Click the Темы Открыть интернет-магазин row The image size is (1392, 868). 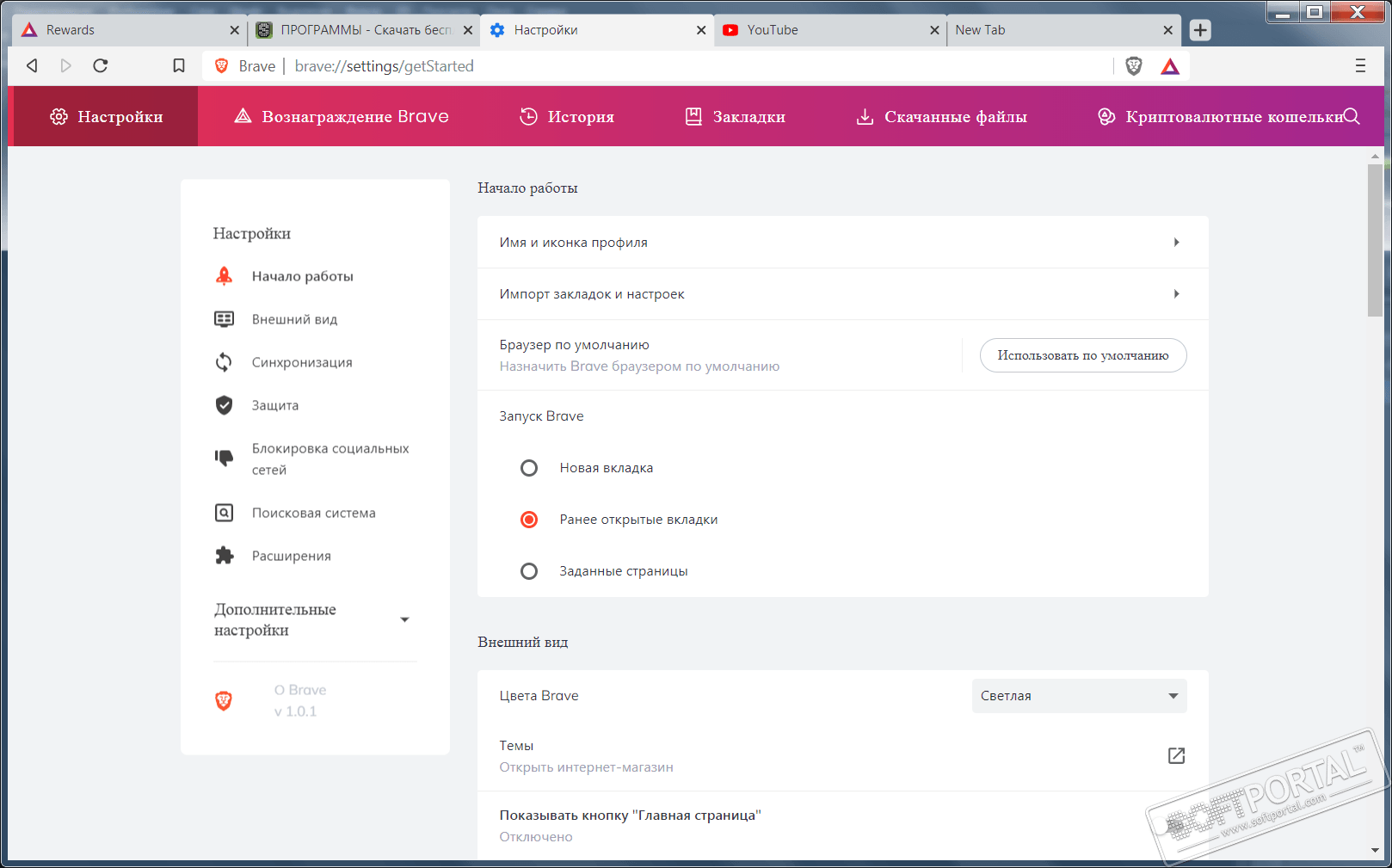(843, 756)
